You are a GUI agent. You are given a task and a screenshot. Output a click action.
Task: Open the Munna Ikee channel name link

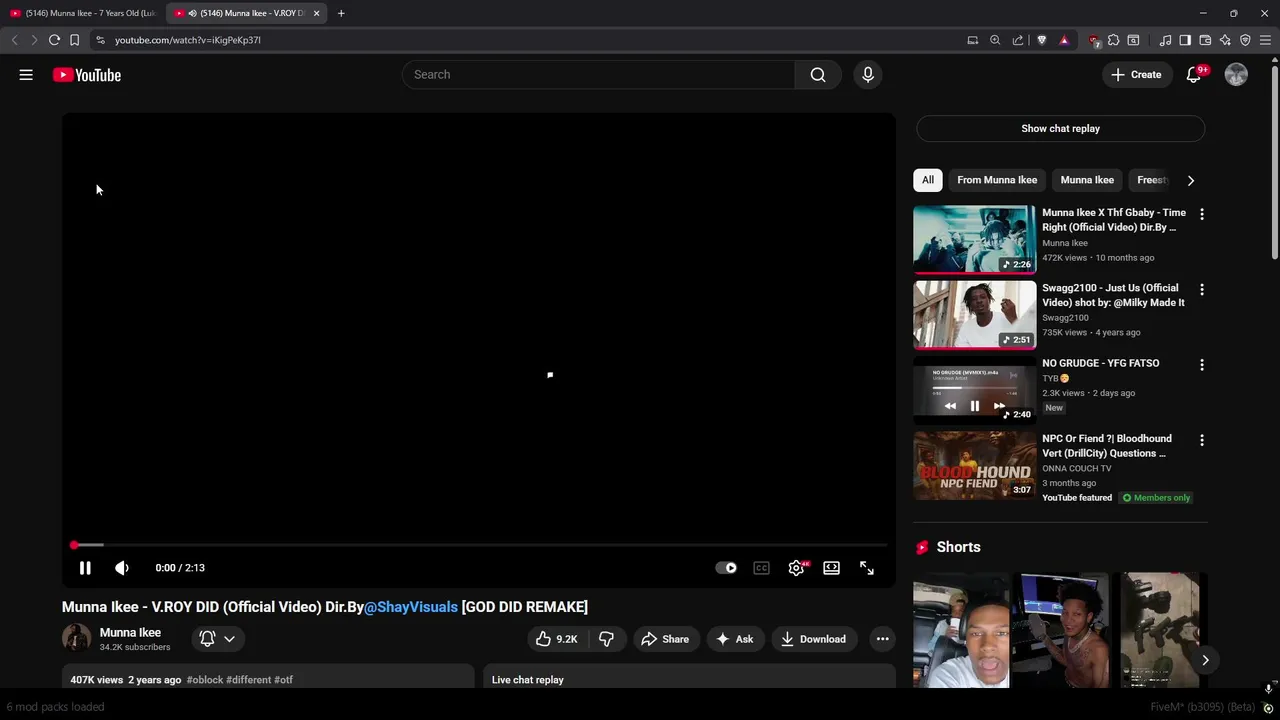coord(130,632)
